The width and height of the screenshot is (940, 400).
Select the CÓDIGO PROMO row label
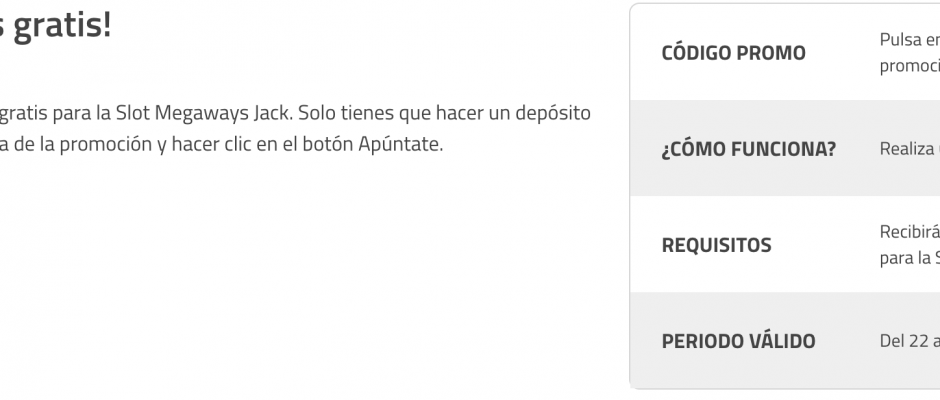(733, 53)
